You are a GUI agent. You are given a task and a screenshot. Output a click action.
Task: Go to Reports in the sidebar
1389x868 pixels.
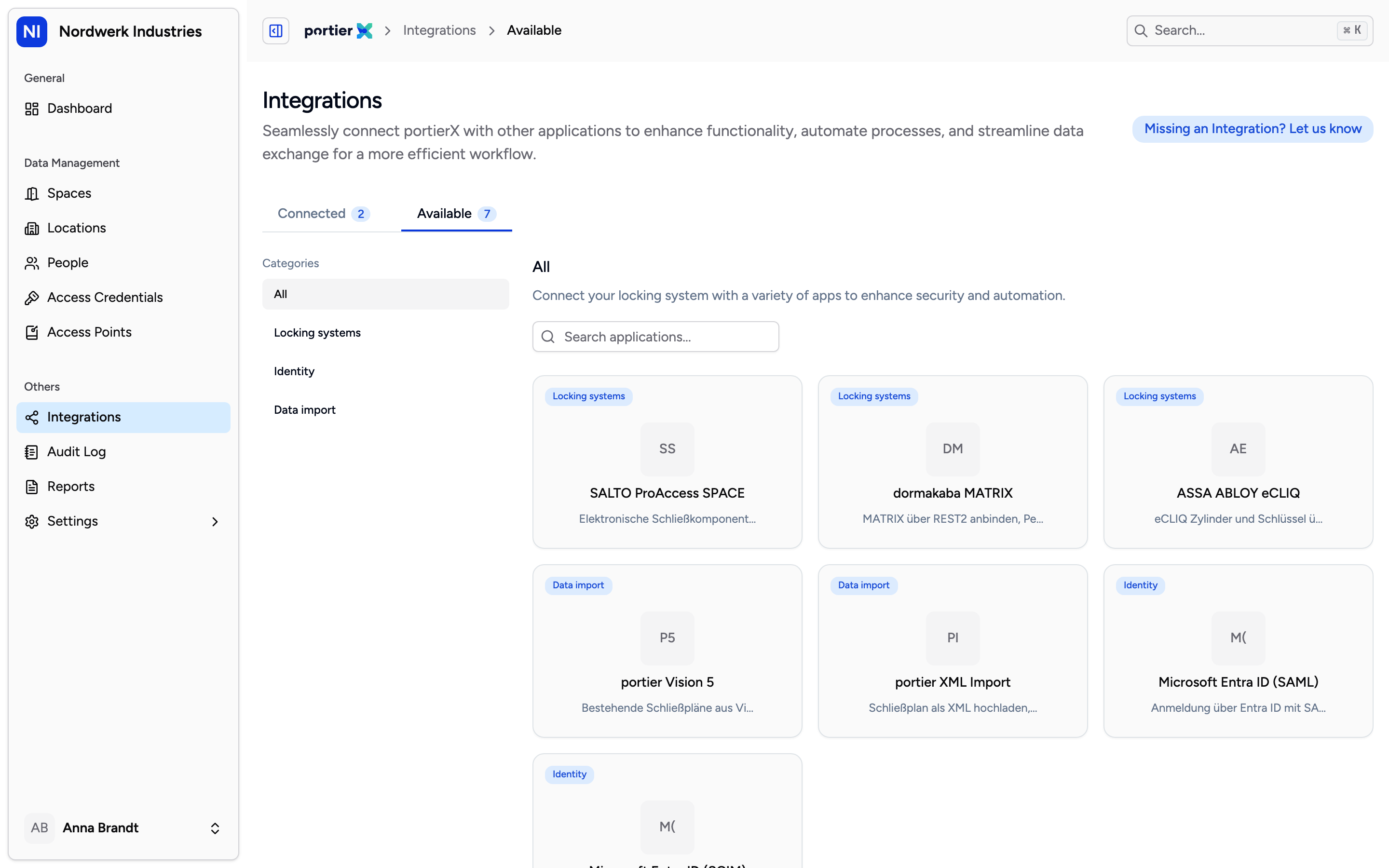point(123,487)
